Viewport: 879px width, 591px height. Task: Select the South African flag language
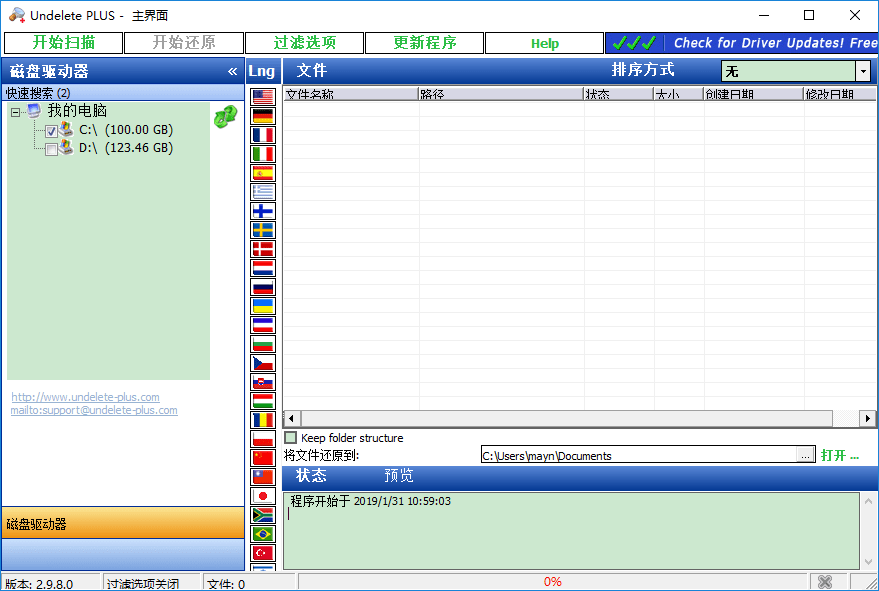pyautogui.click(x=263, y=515)
